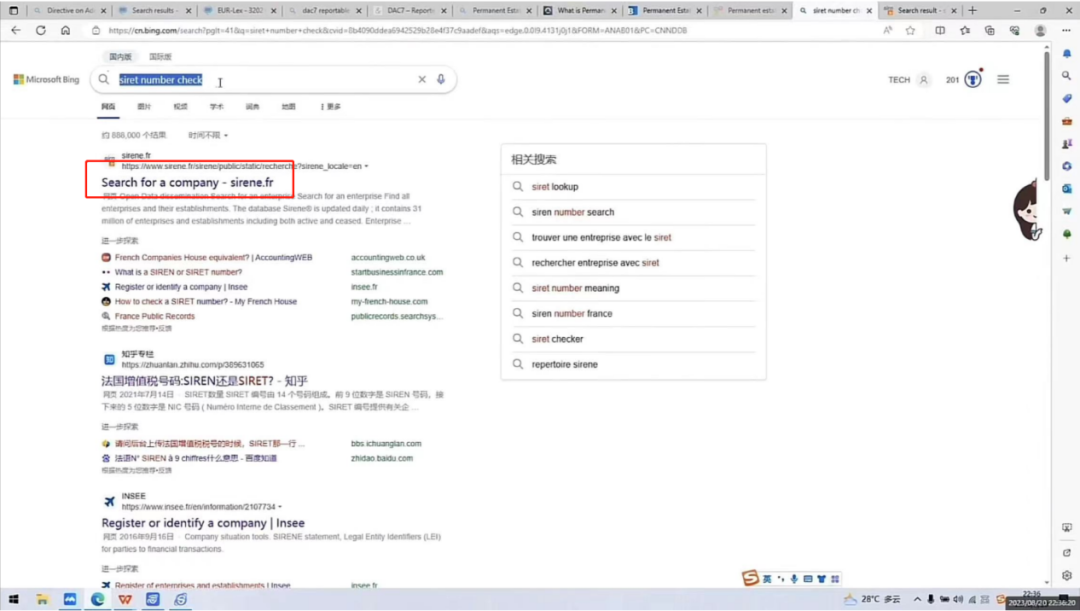Show hidden system tray icons chevron
Viewport: 1080px width, 611px height.
(917, 599)
